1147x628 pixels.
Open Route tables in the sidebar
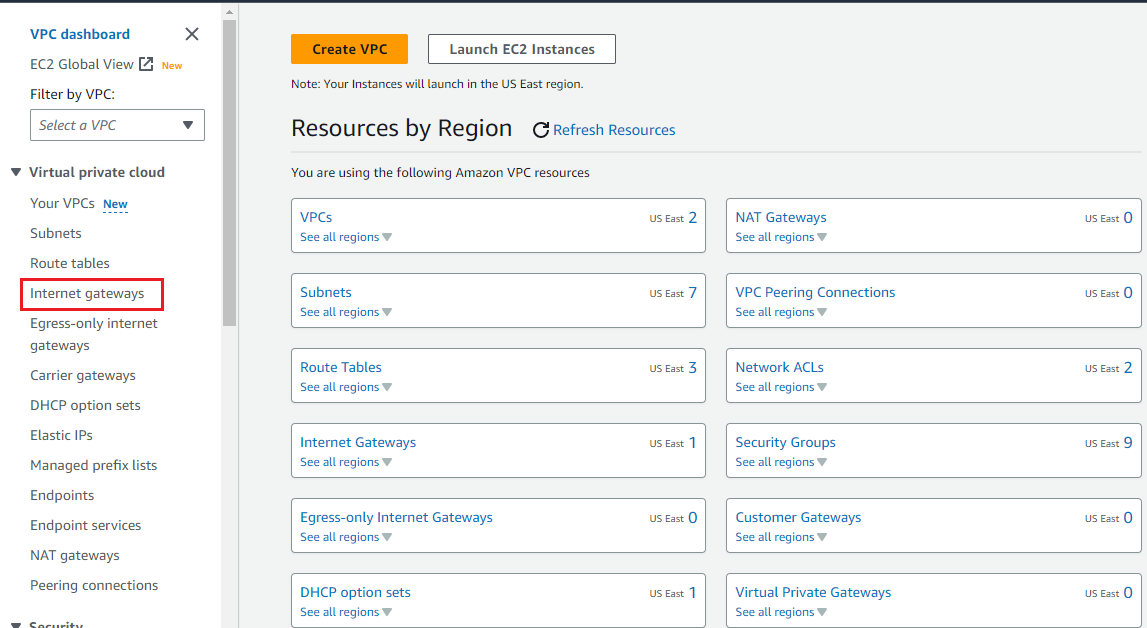click(69, 263)
